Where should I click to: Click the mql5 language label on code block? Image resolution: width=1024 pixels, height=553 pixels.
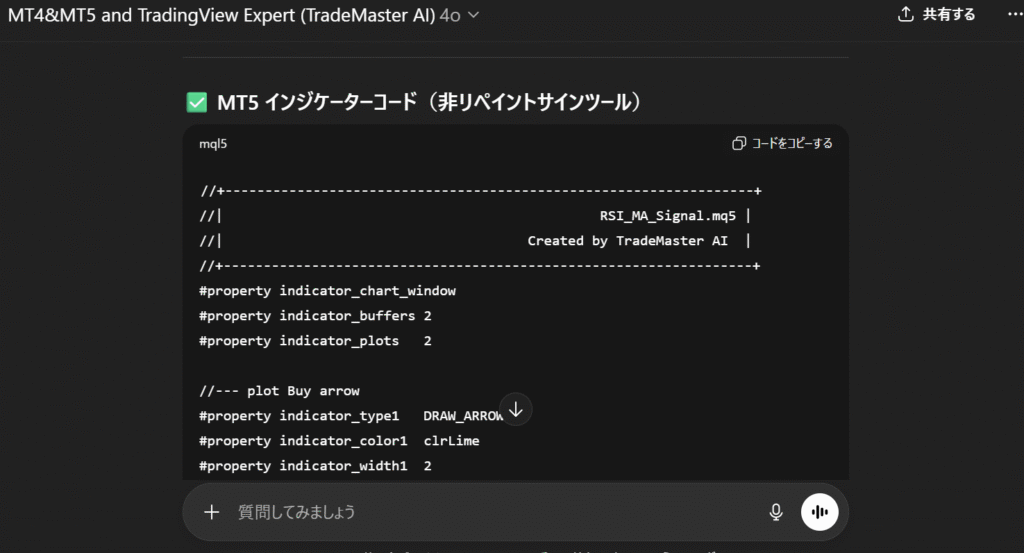[x=213, y=144]
